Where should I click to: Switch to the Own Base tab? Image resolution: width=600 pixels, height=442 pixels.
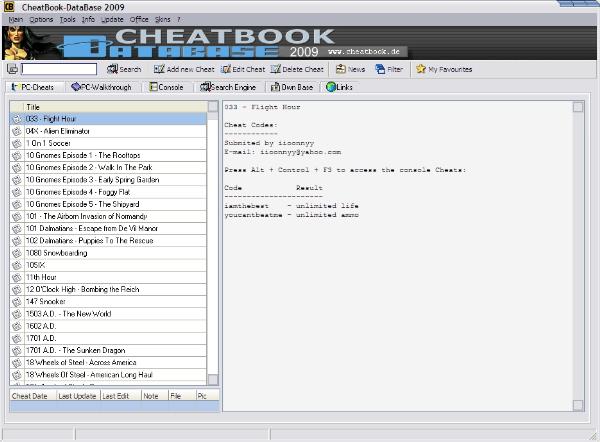pyautogui.click(x=292, y=87)
